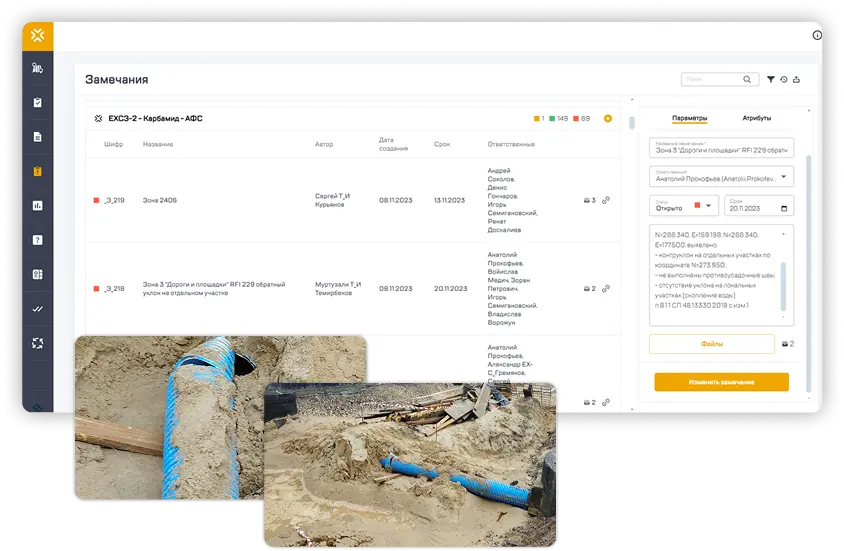Click the link icon in row _3_219
Viewport: 844px width, 551px height.
(x=606, y=201)
